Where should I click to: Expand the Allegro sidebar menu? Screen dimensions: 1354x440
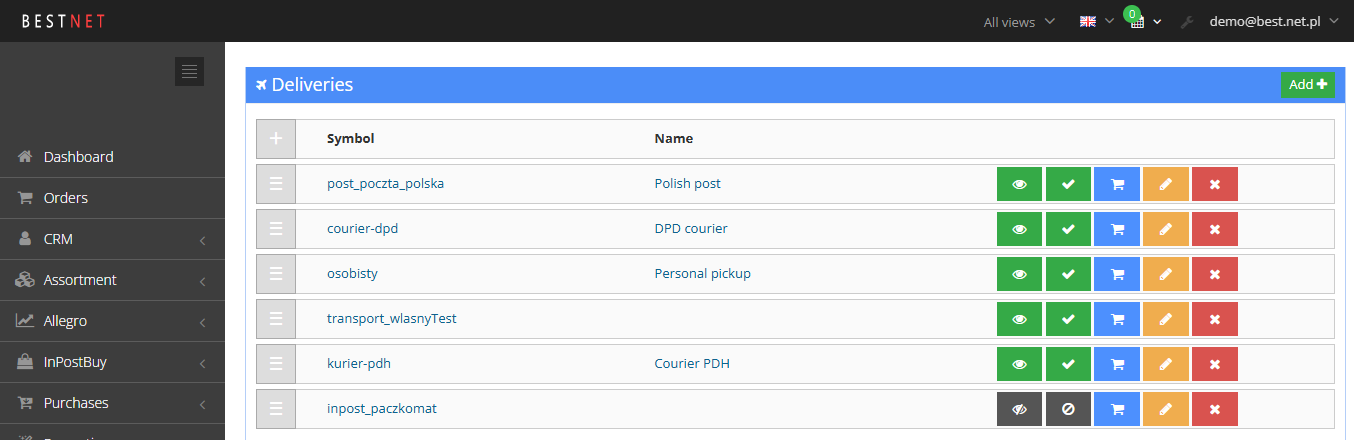click(112, 321)
